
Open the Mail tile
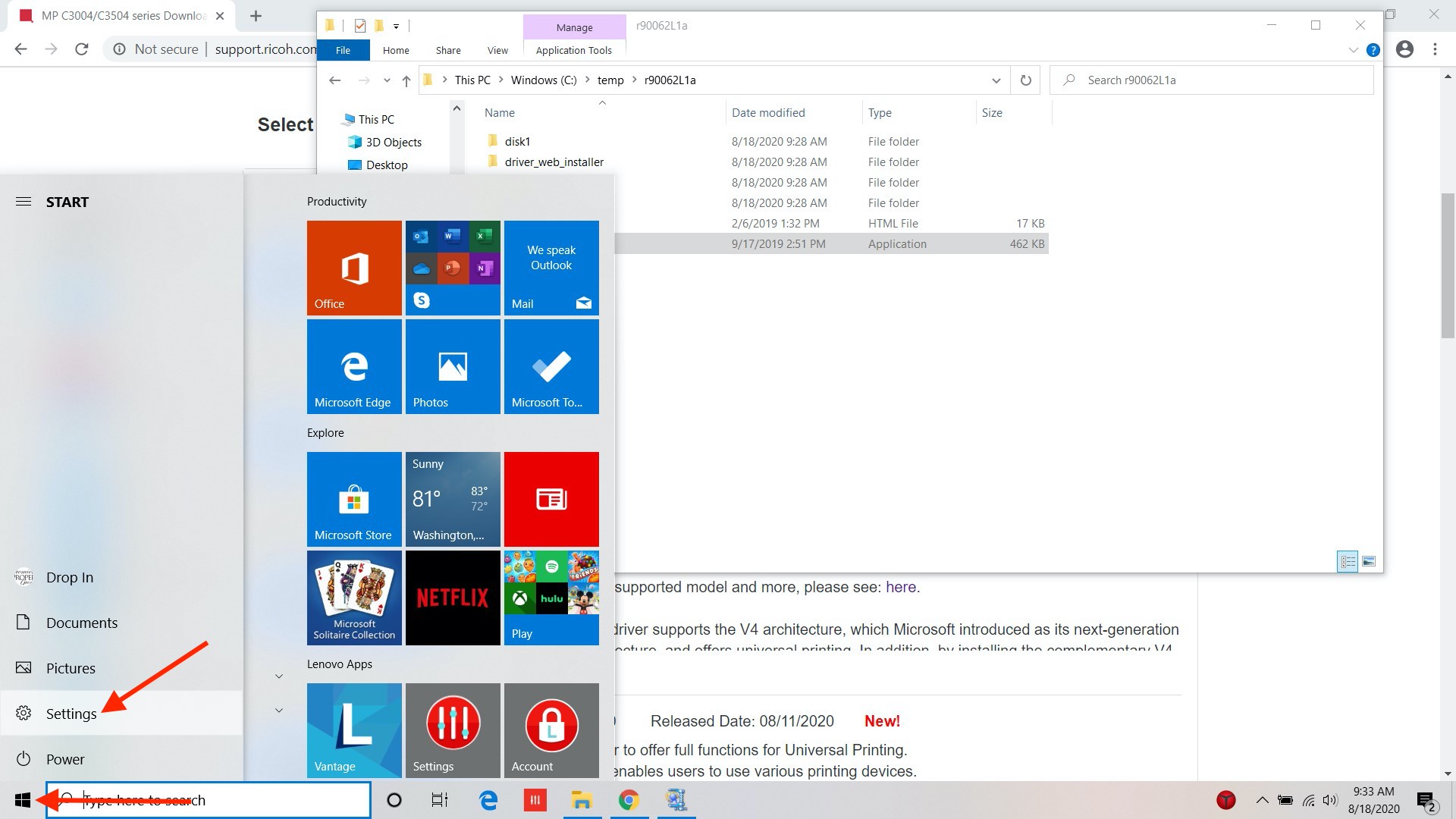point(551,268)
